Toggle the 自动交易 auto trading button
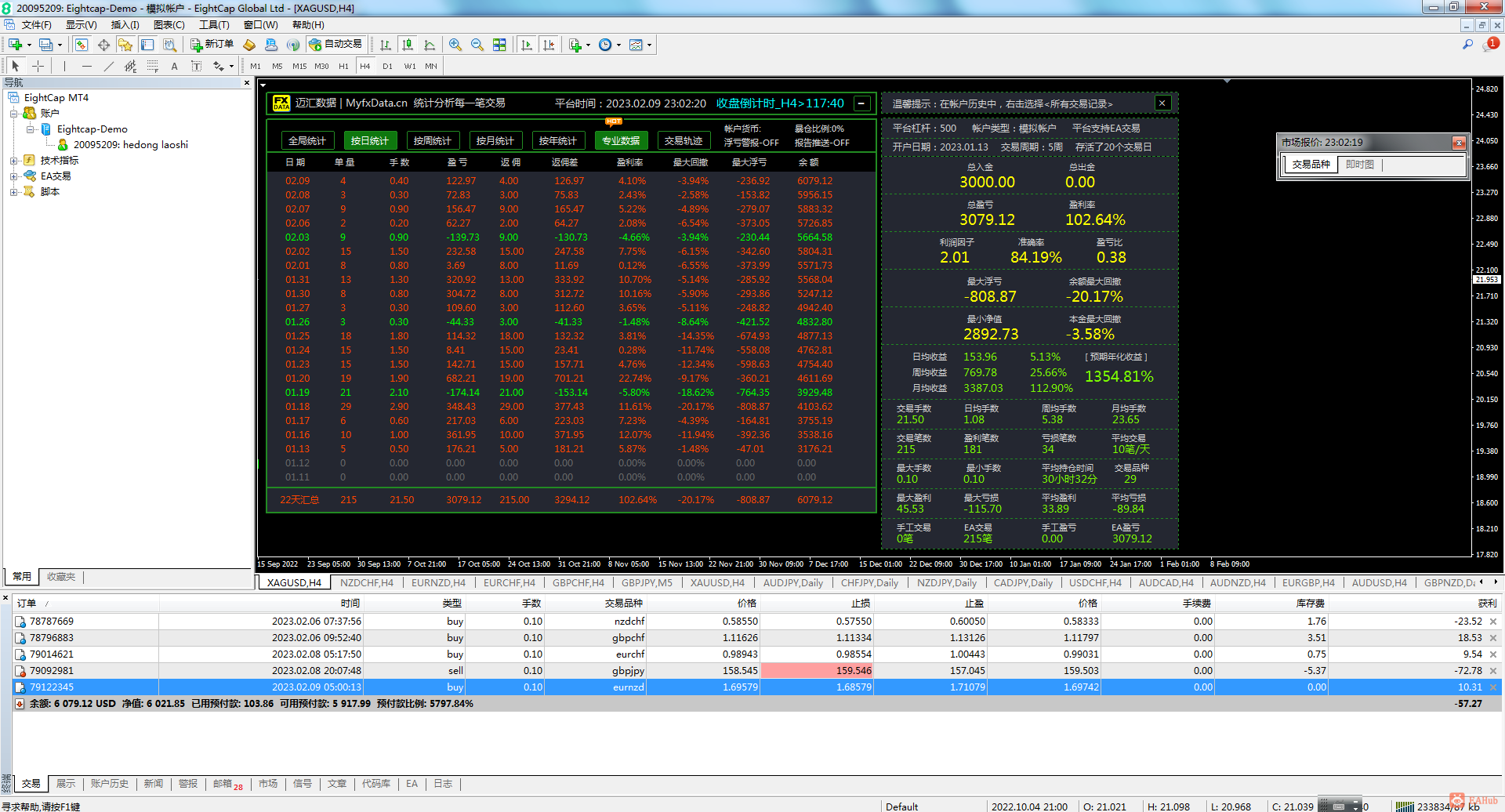 tap(335, 45)
